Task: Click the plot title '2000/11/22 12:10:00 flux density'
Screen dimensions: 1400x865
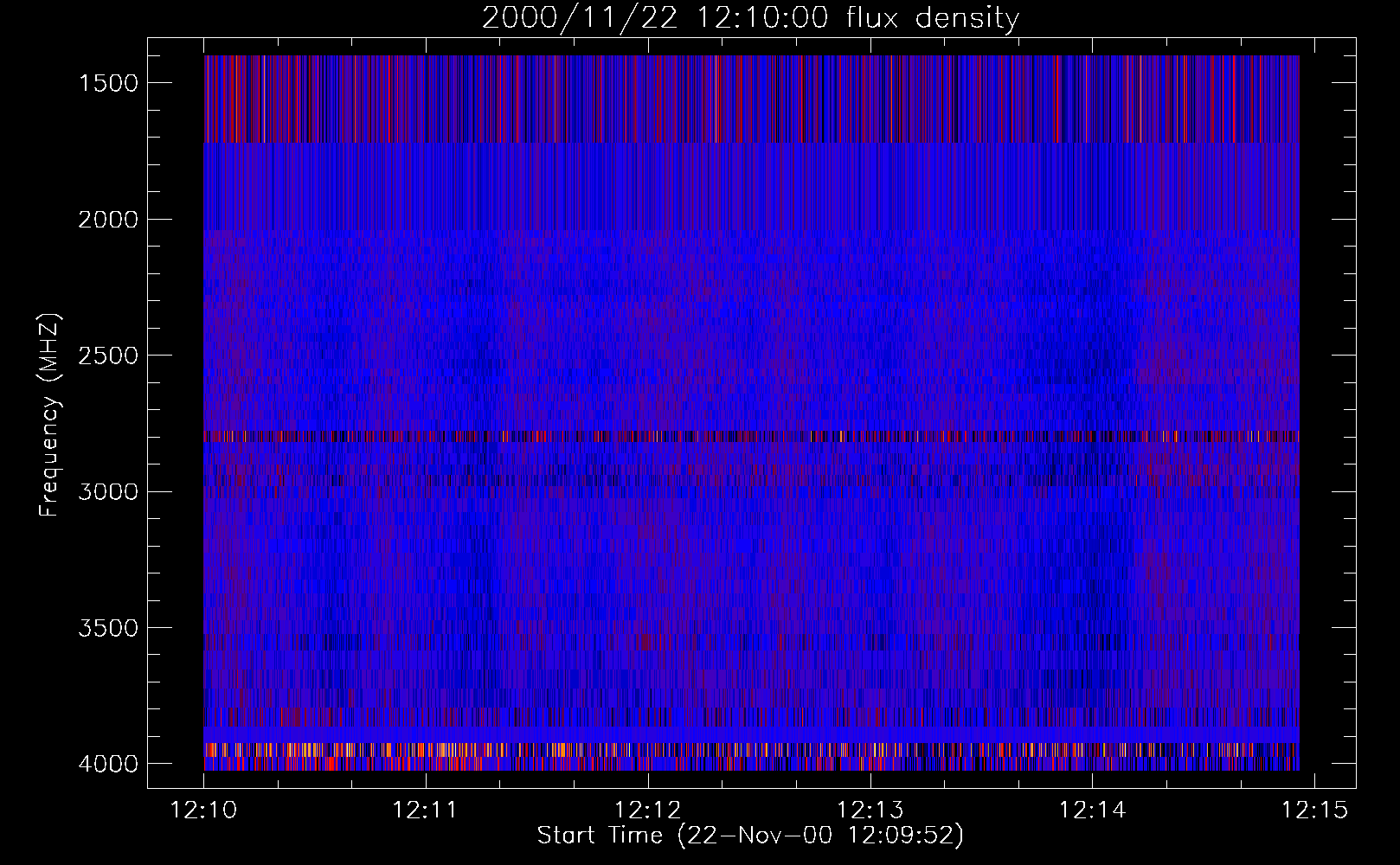Action: click(x=750, y=18)
